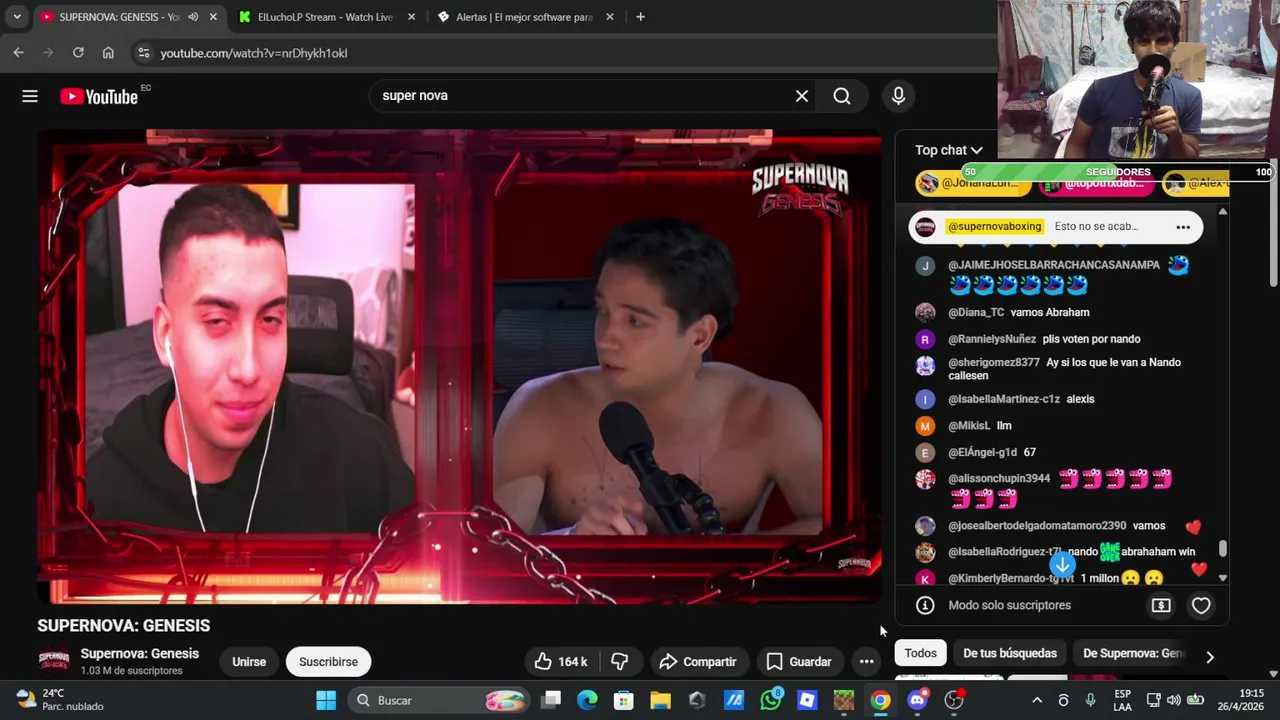Viewport: 1280px width, 720px height.
Task: Open the Supernova: Genesis channel name link
Action: point(140,654)
